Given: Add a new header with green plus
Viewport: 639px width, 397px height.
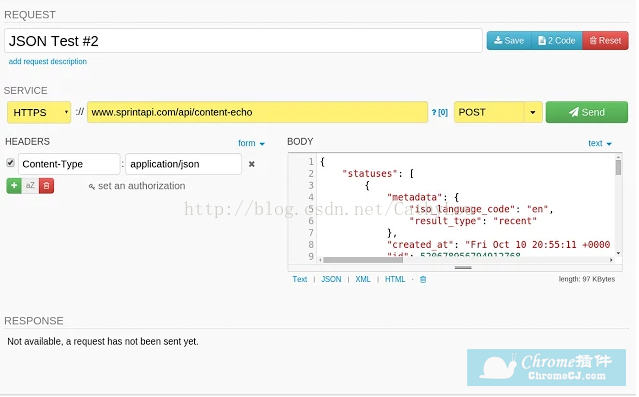Looking at the screenshot, I should coord(14,186).
